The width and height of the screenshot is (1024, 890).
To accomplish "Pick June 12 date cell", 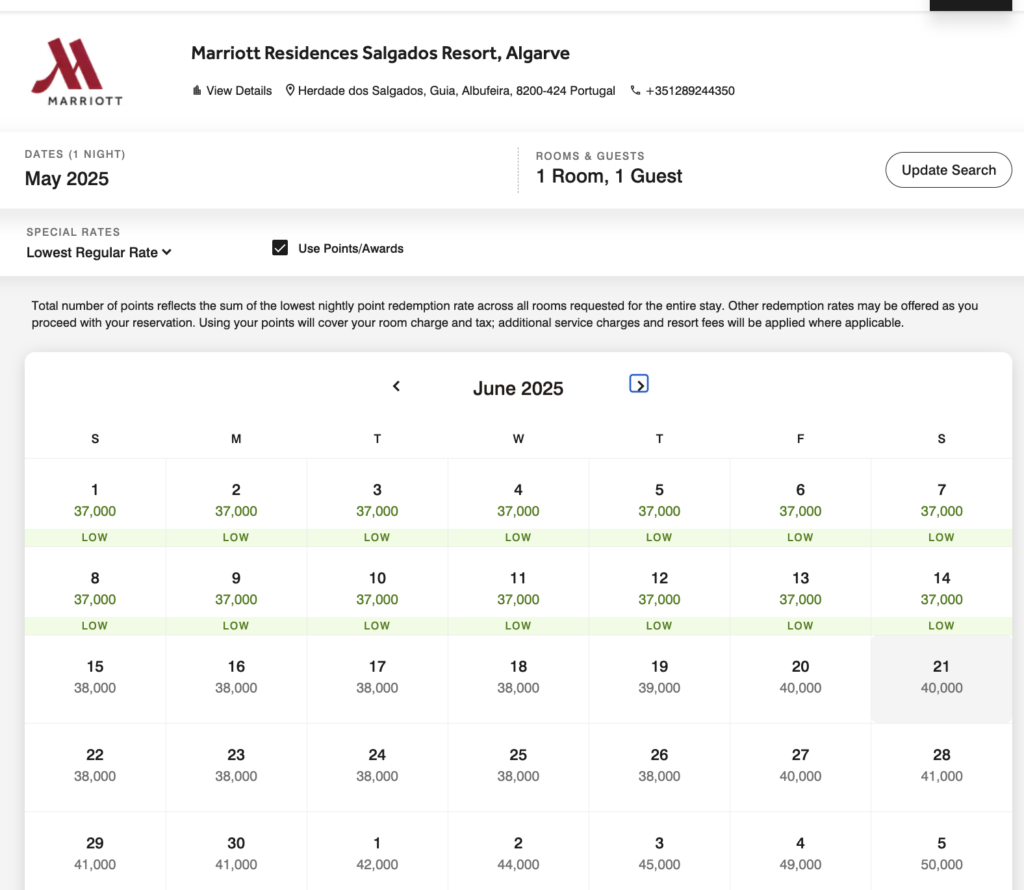I will pos(660,591).
